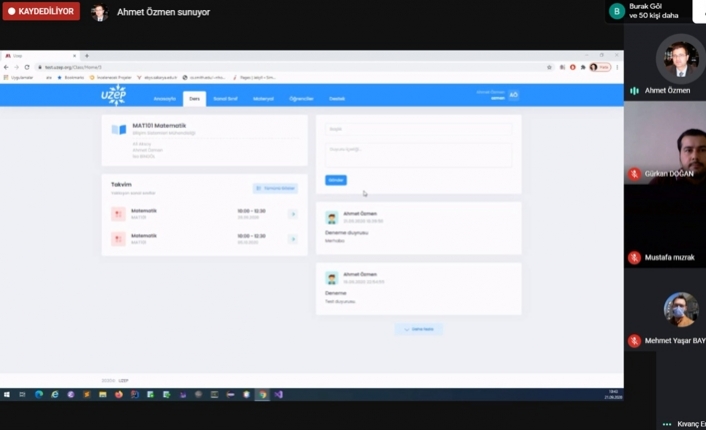Open İncelenecek Projeler bookmark folder
Screen dimensions: 706x430
coord(111,77)
